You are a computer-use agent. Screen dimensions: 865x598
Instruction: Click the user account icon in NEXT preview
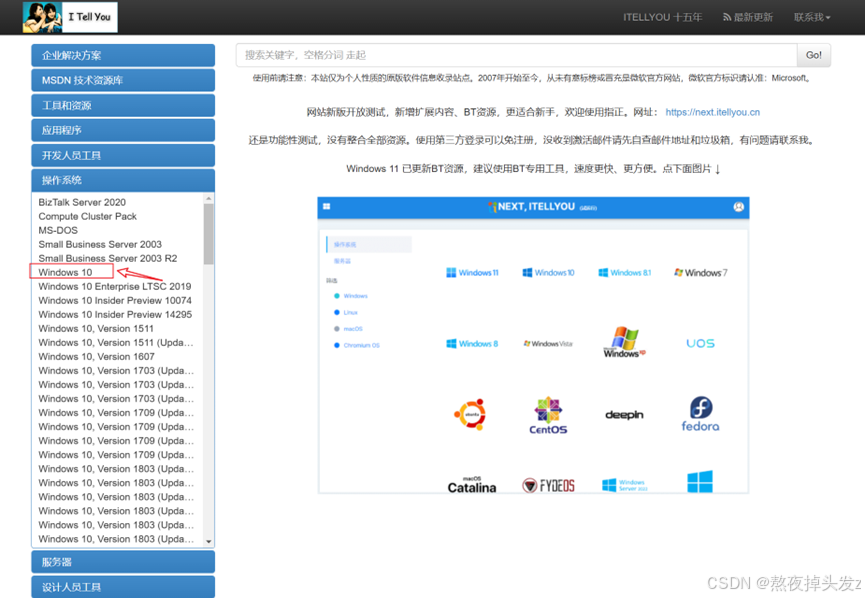739,207
